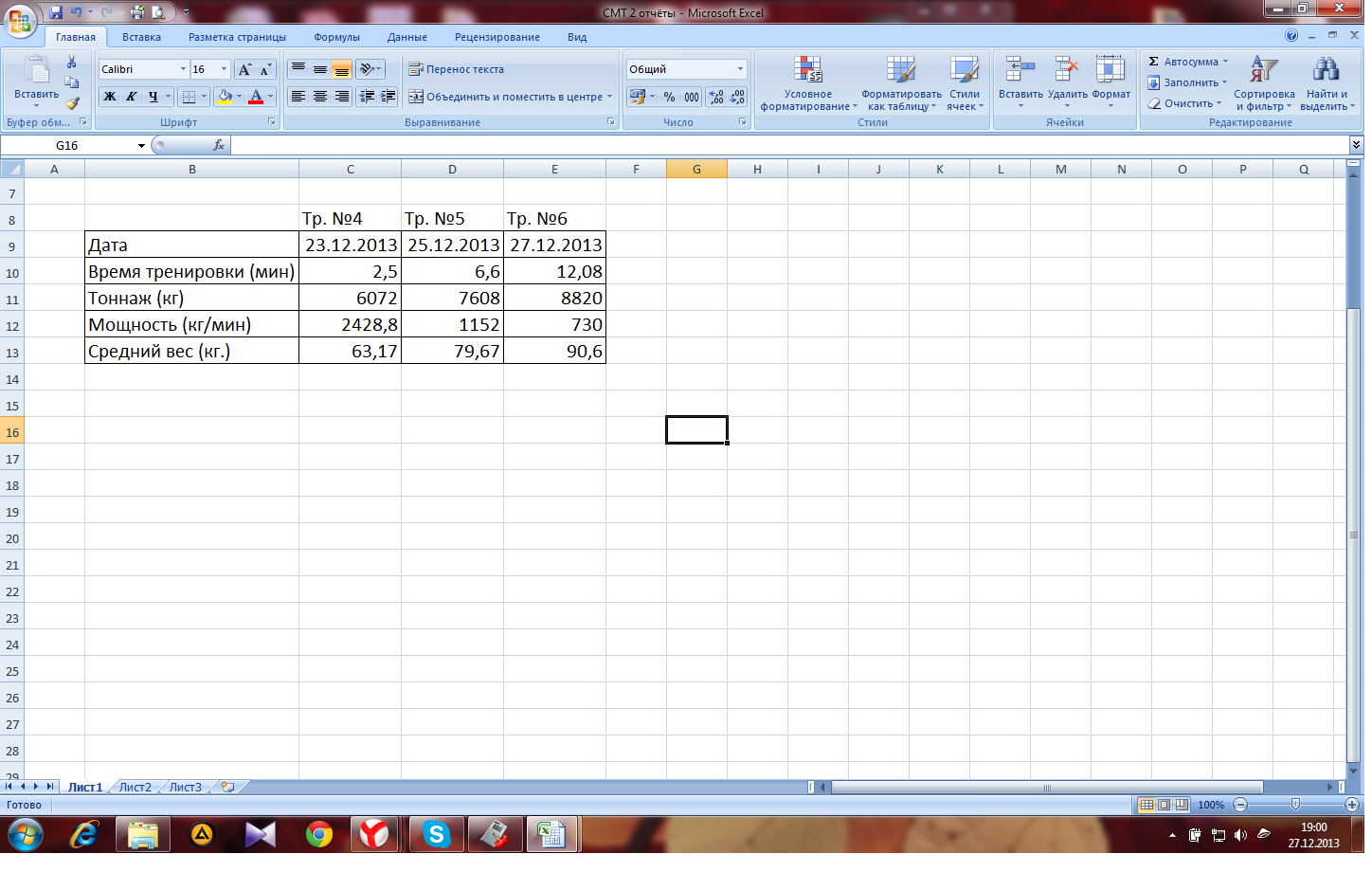
Task: Toggle italic formatting (К)
Action: (132, 97)
